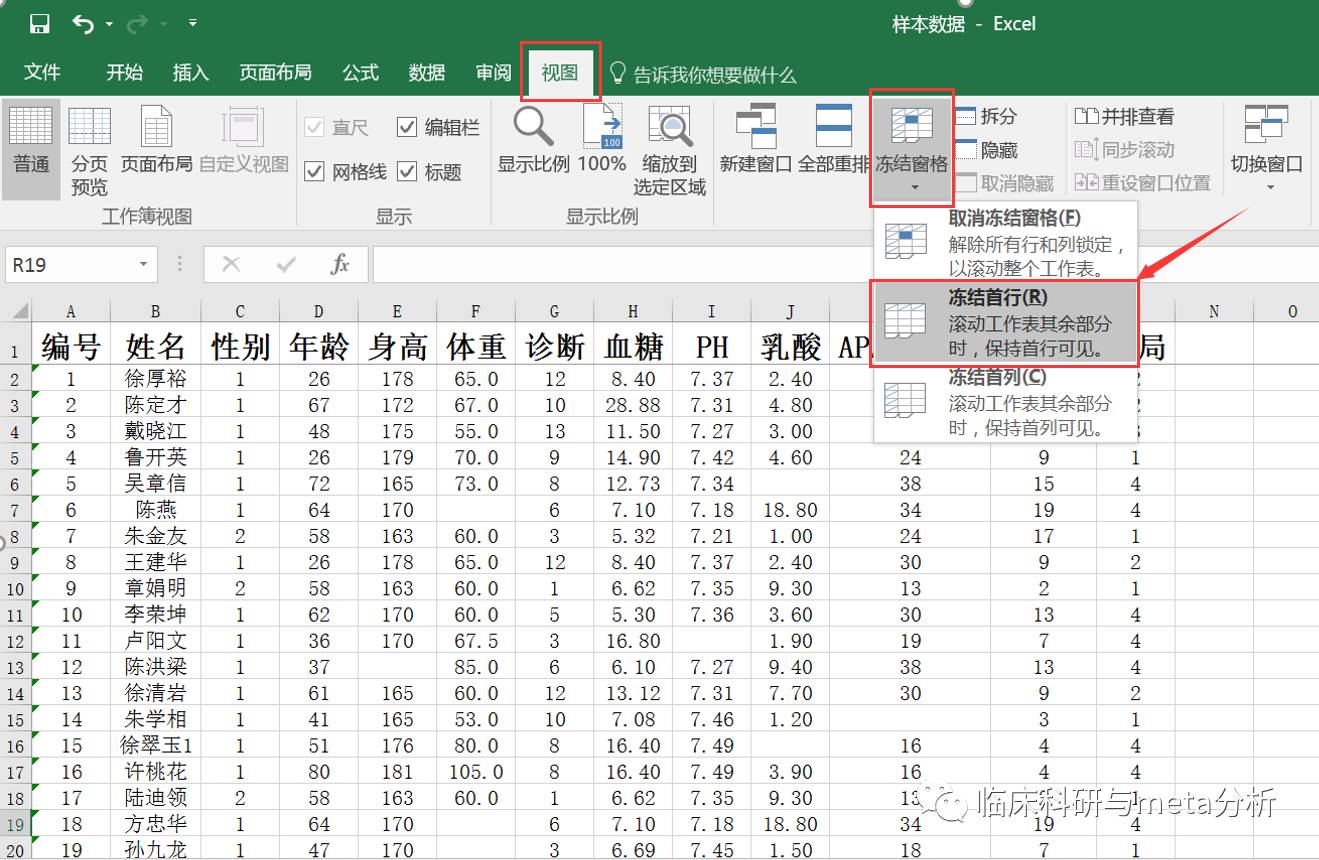This screenshot has height=860, width=1319.
Task: Switch to the 数据 ribbon tab
Action: [x=427, y=72]
